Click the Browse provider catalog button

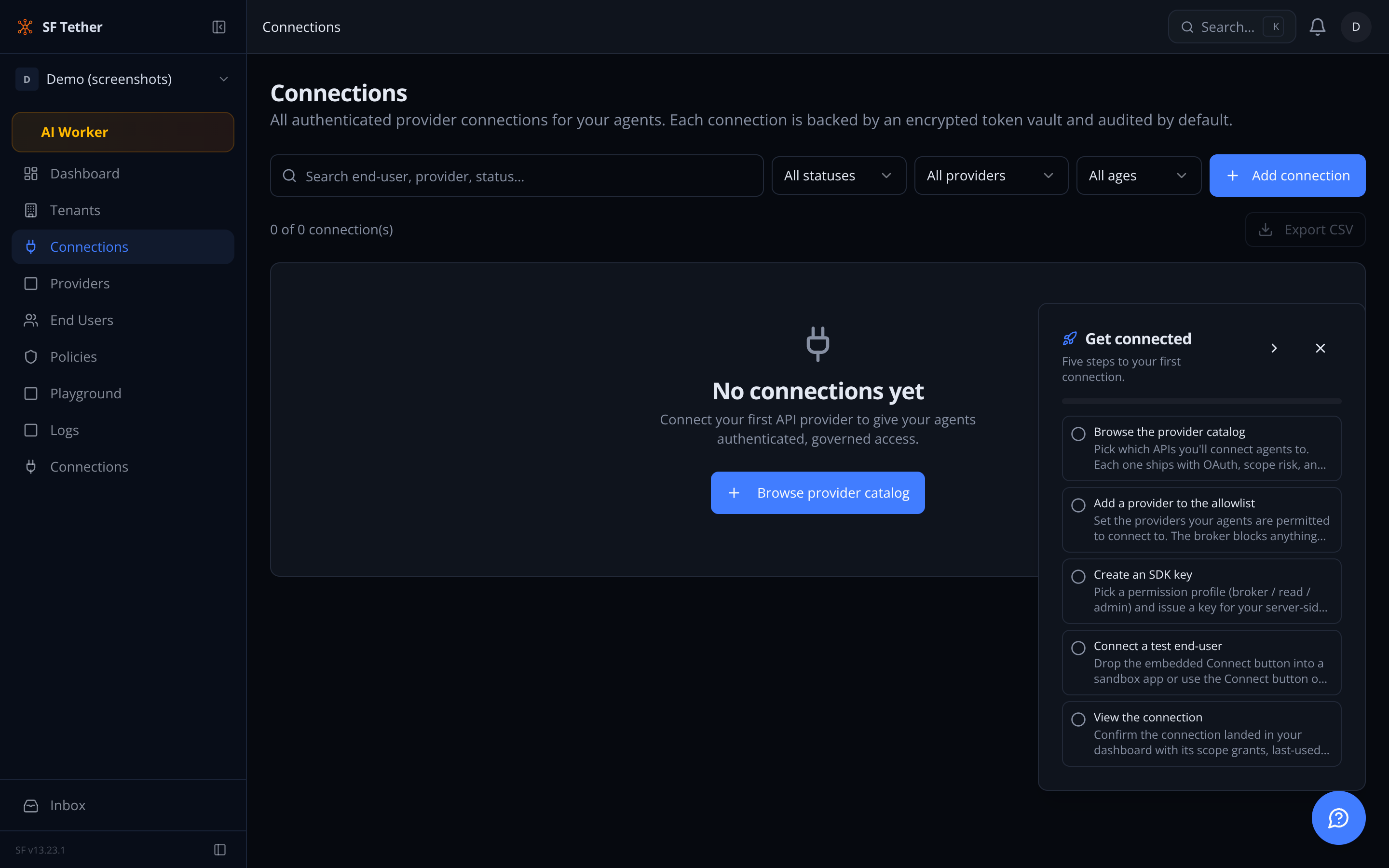[x=817, y=492]
